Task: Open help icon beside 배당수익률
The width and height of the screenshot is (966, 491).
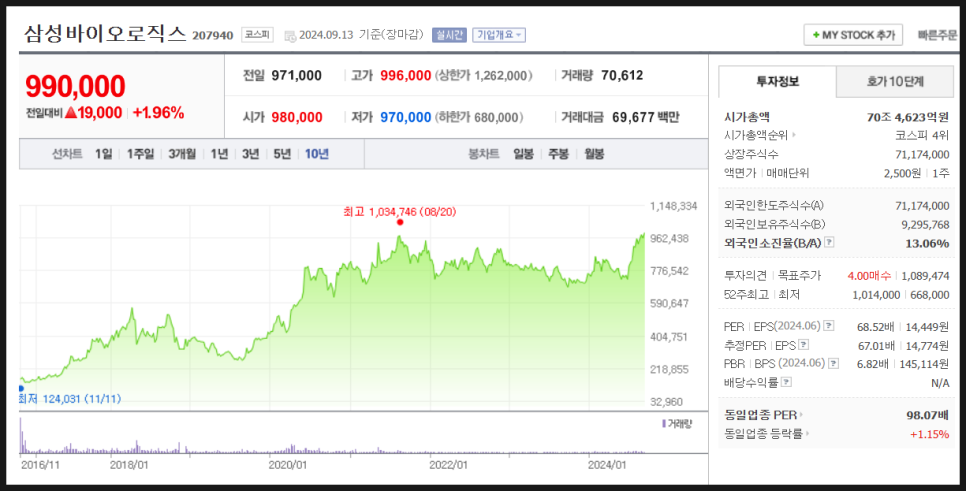Action: [786, 383]
